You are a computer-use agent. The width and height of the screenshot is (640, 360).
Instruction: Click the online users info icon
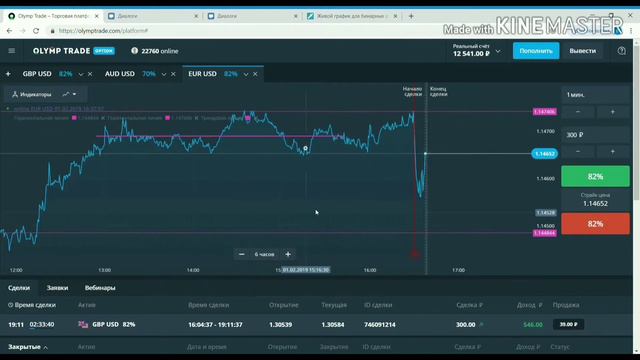click(x=134, y=51)
